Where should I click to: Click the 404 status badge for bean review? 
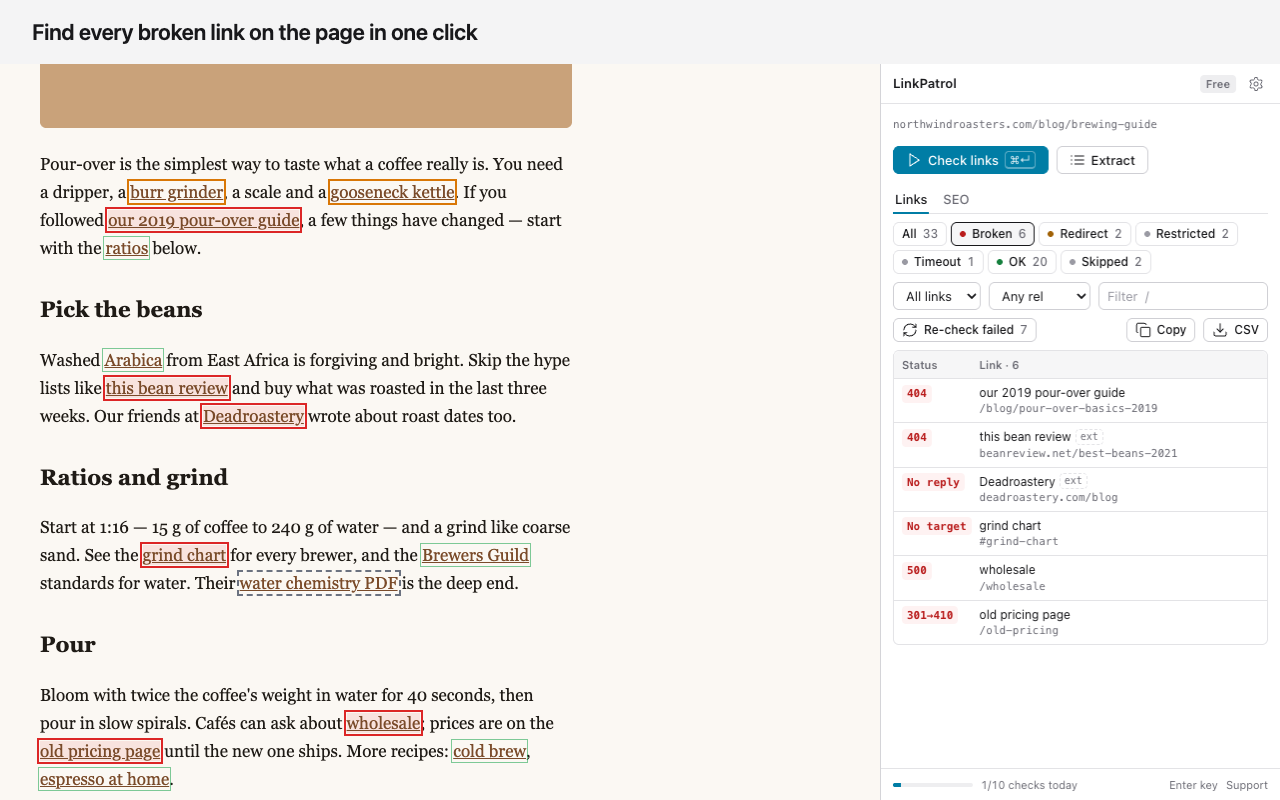(917, 437)
